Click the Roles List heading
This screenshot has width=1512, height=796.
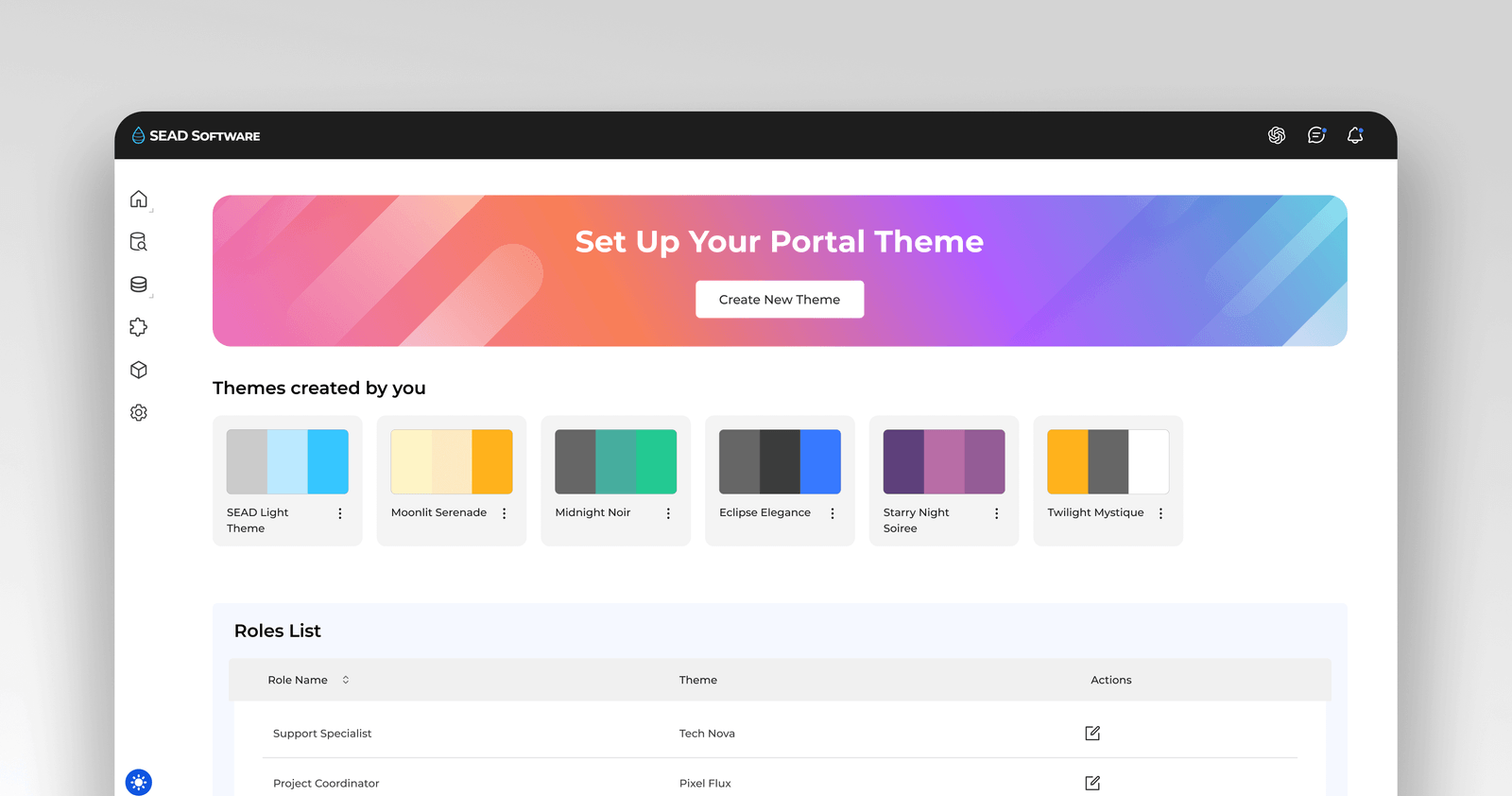[x=278, y=631]
